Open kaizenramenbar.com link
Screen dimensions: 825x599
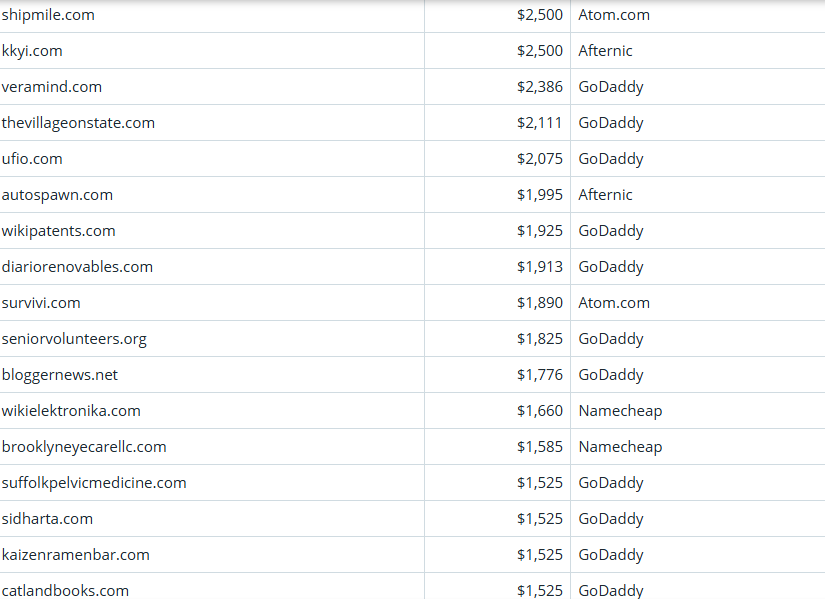coord(76,555)
